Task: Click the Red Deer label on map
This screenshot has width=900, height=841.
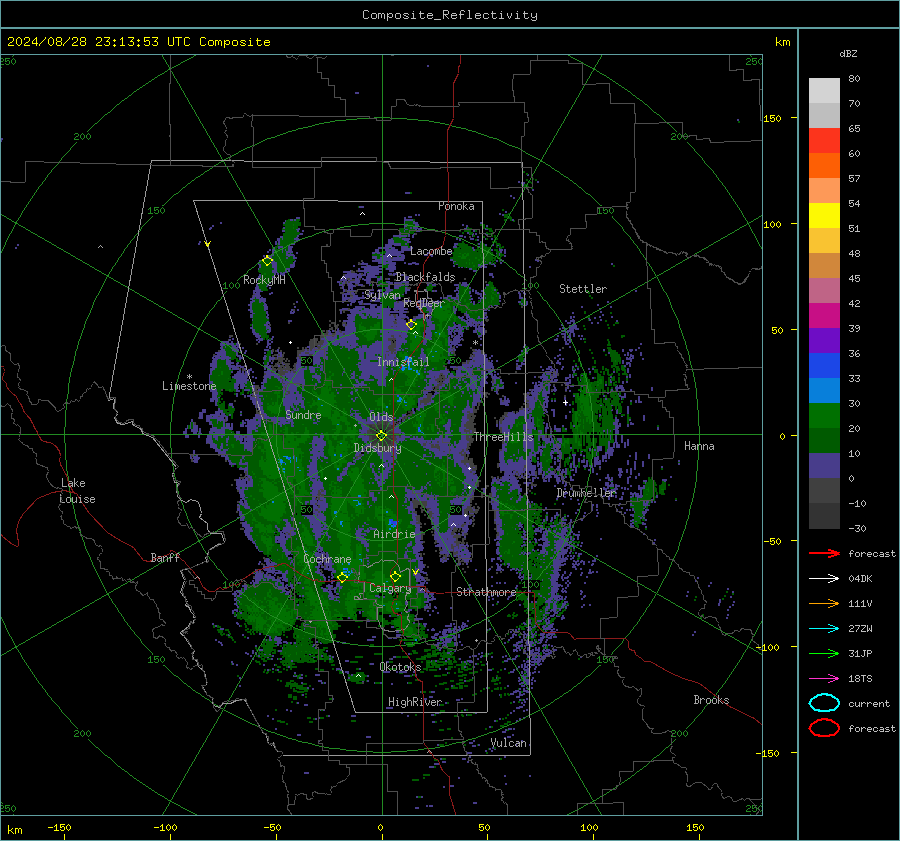Action: pos(424,303)
